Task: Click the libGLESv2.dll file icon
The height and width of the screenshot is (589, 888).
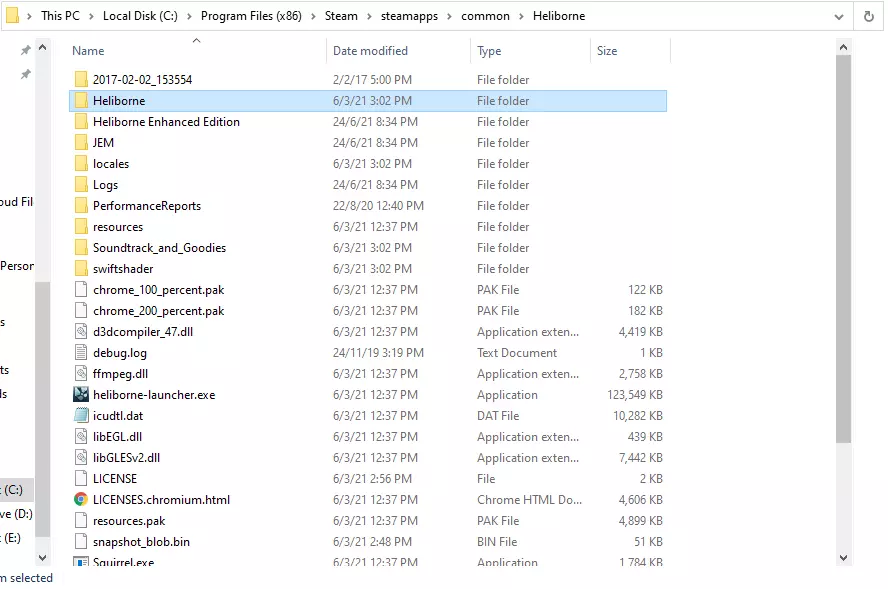Action: tap(81, 457)
